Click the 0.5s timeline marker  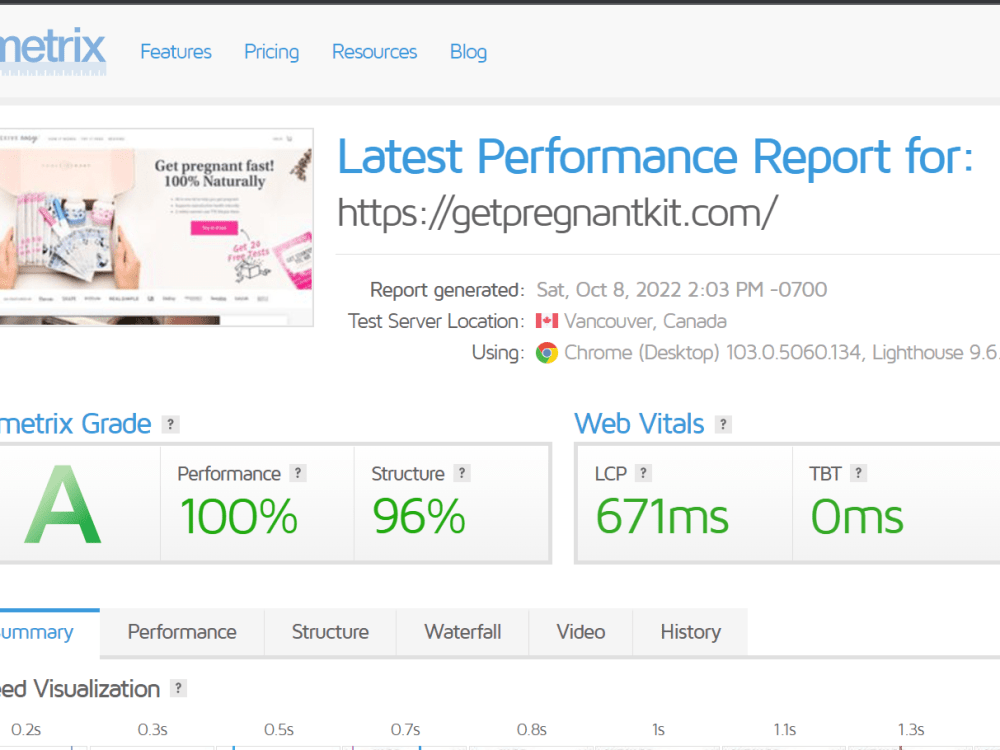279,729
